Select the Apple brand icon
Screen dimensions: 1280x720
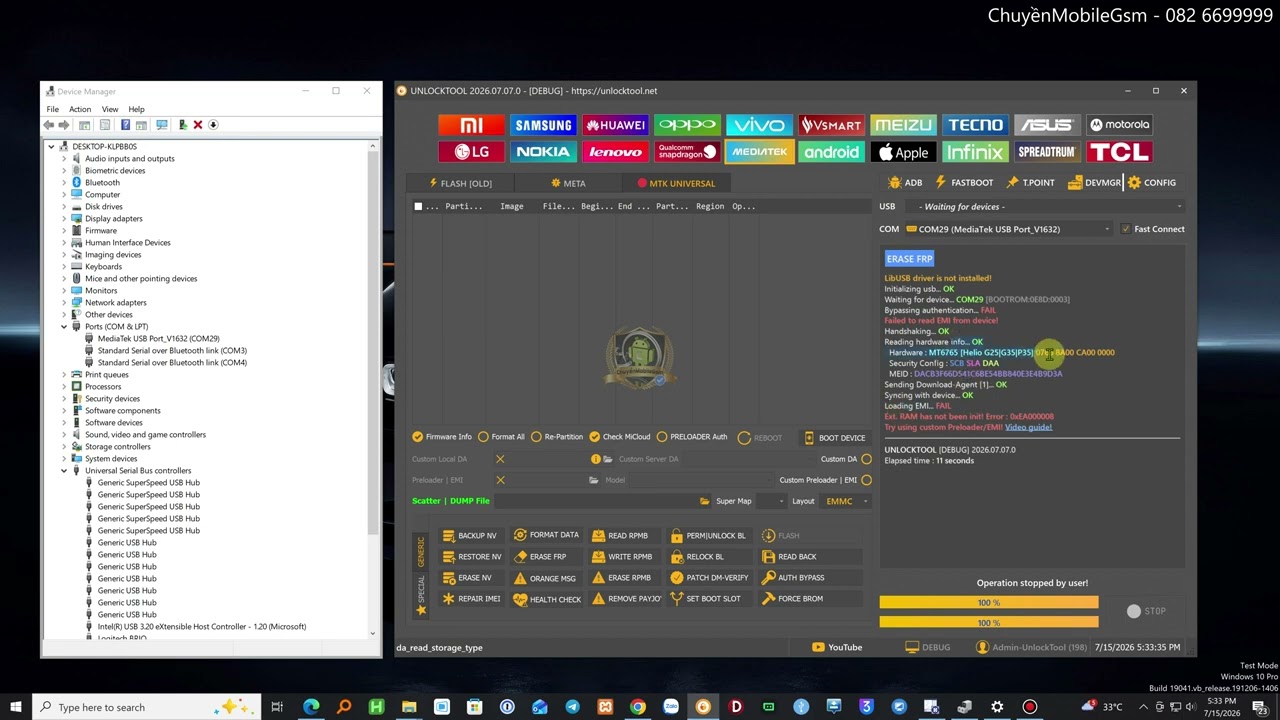pyautogui.click(x=903, y=152)
